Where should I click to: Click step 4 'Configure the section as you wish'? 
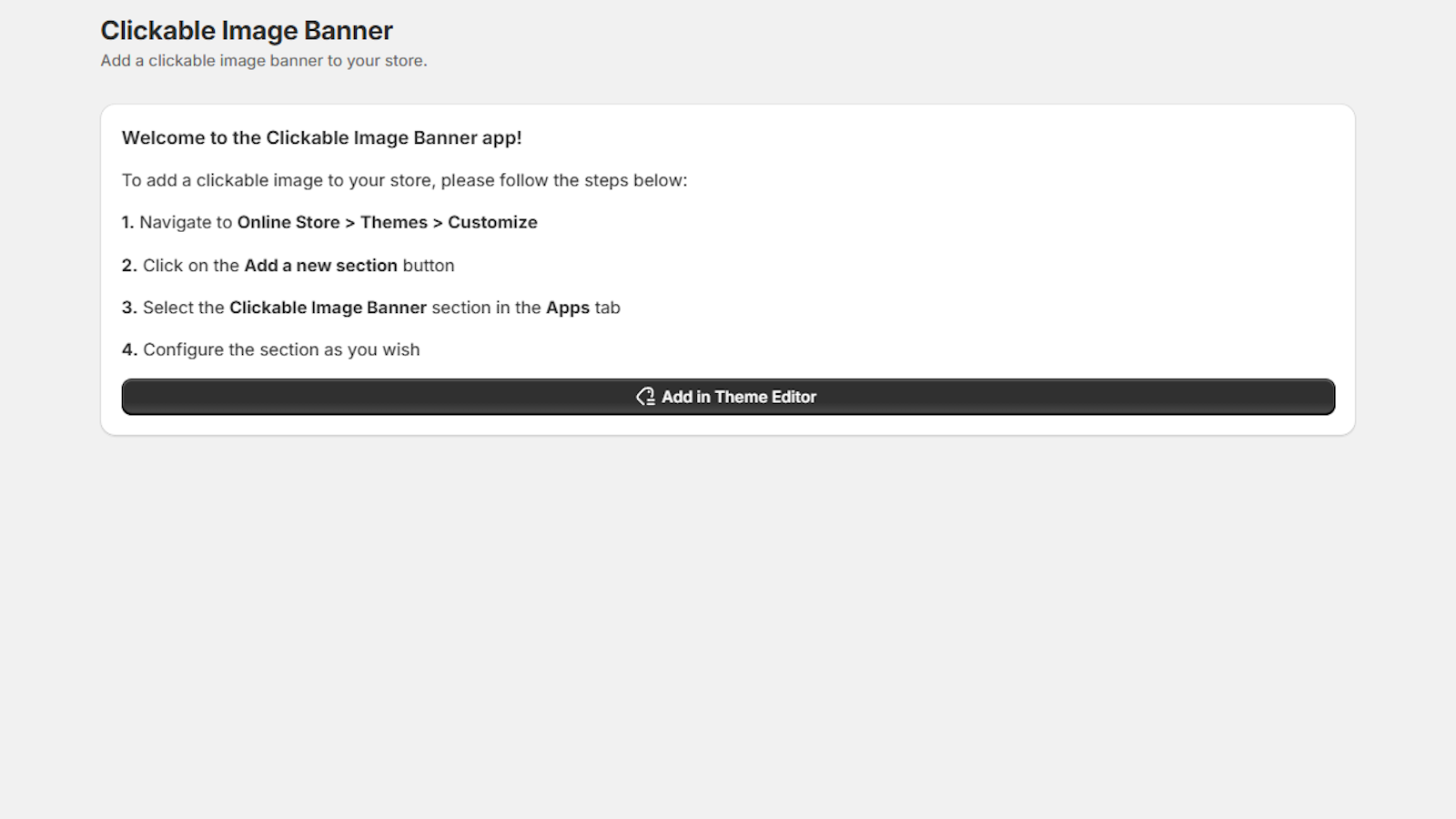281,349
